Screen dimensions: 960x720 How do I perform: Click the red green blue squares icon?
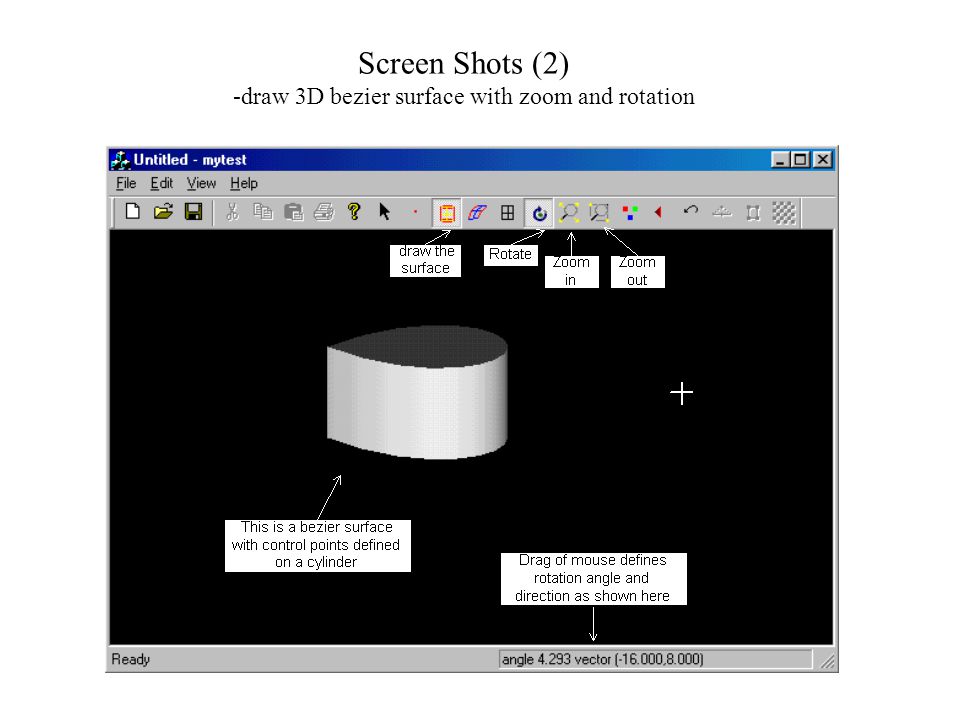[x=629, y=212]
